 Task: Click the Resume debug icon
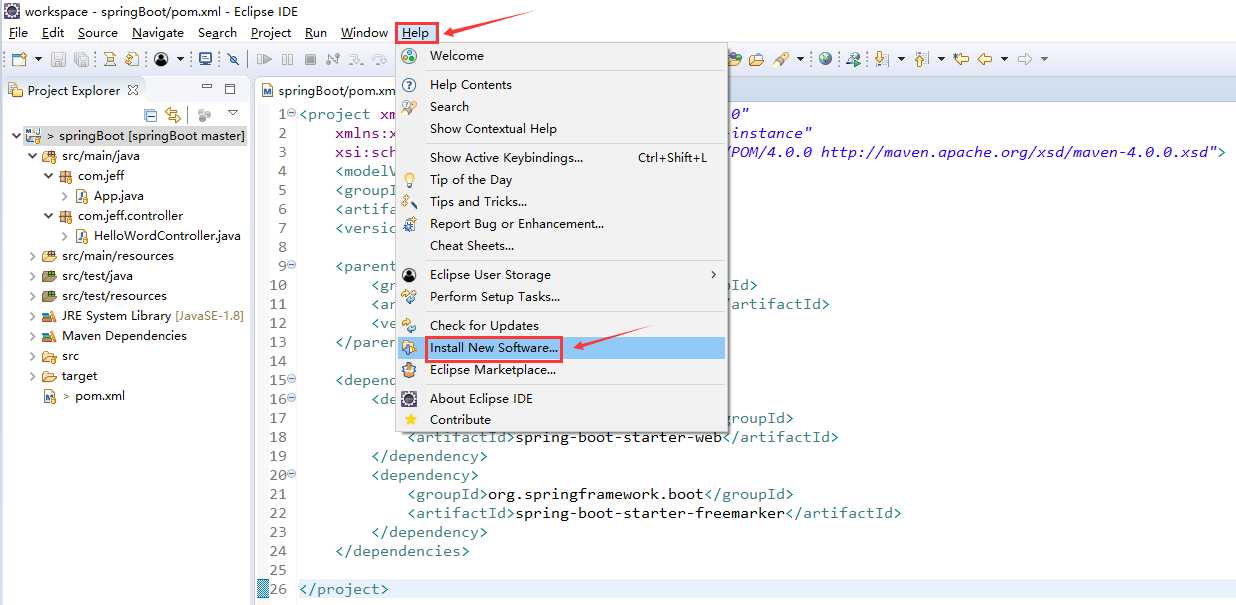coord(264,60)
